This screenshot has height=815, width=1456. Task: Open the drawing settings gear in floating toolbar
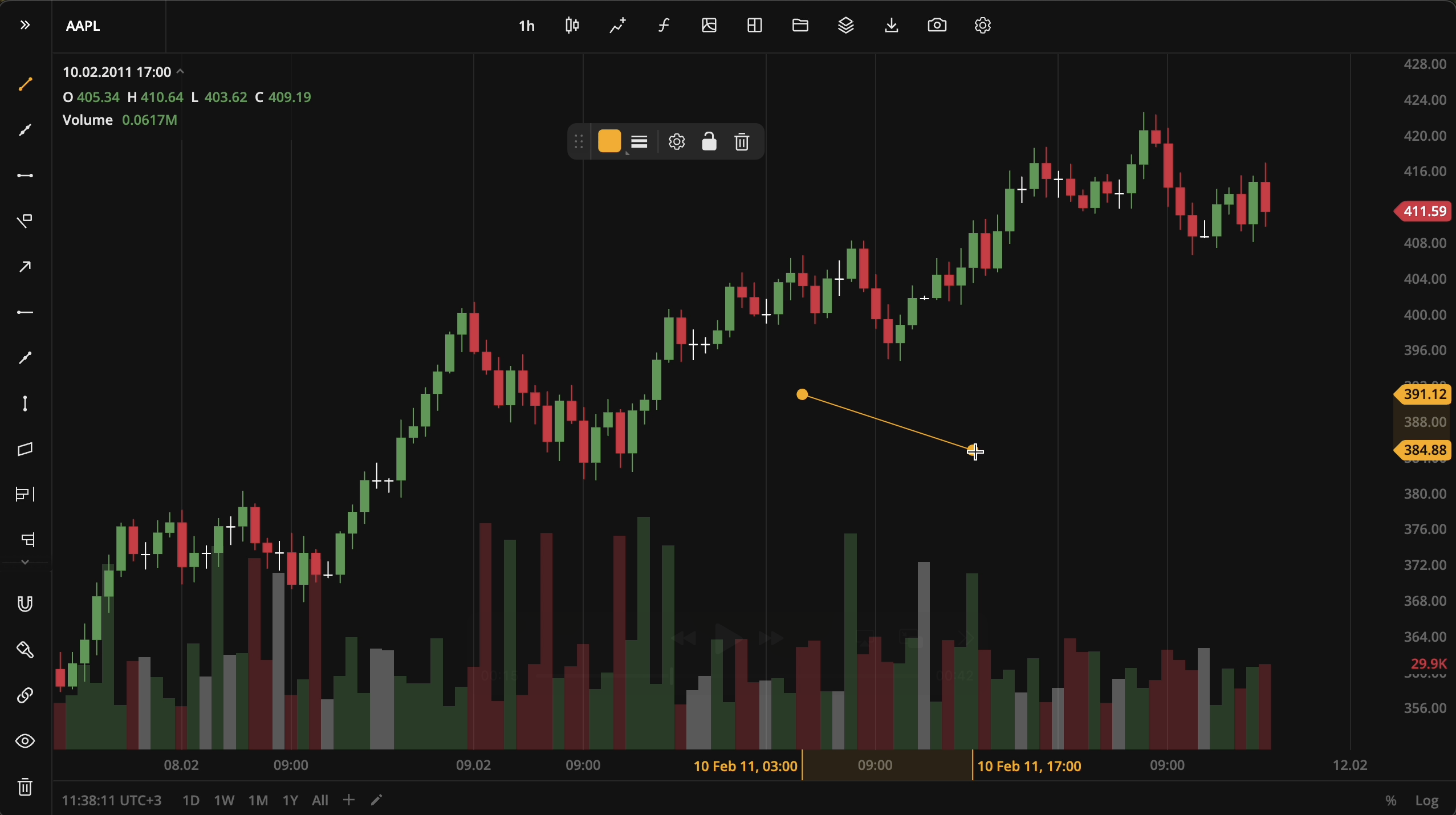click(x=676, y=142)
